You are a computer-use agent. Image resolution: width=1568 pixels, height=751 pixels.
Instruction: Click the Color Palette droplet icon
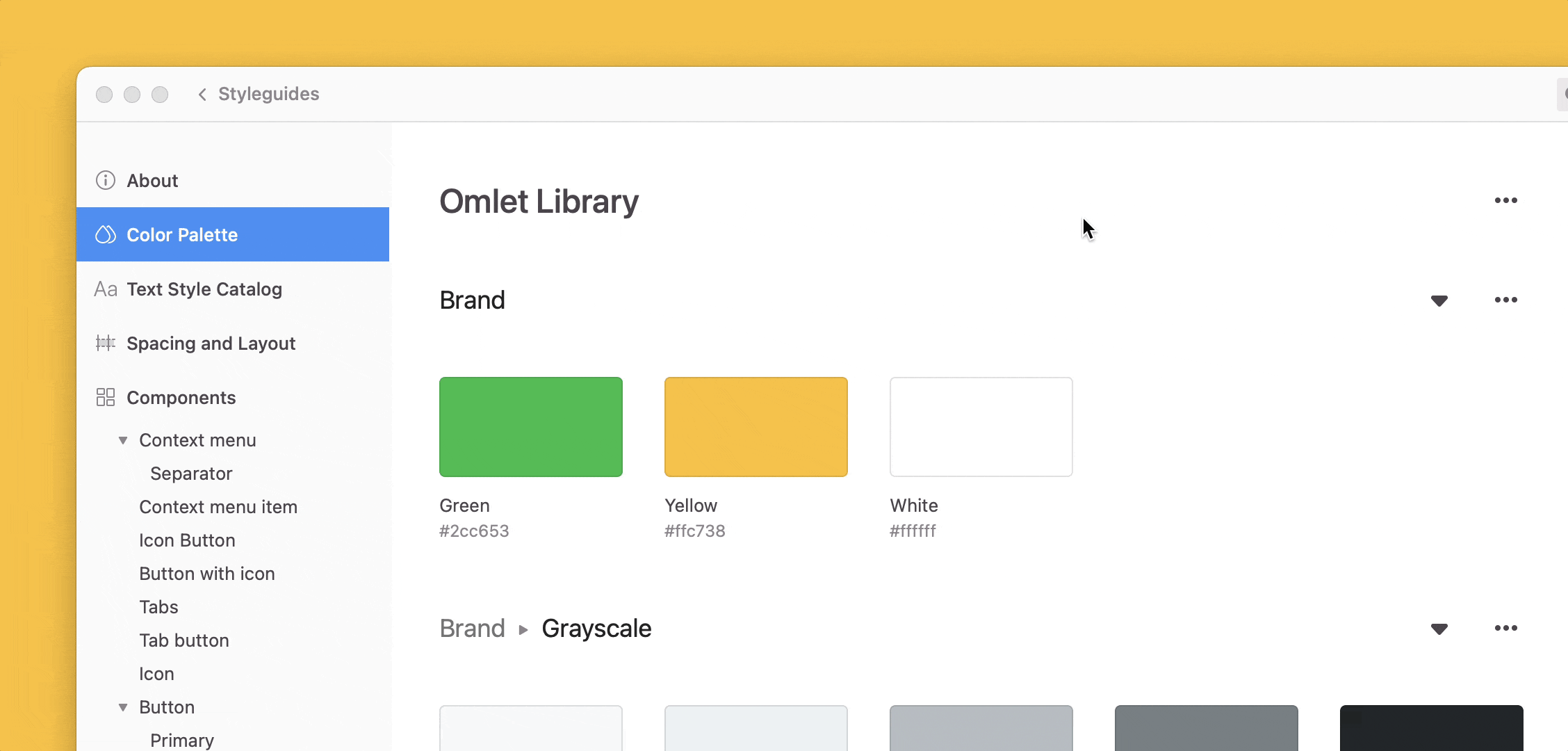click(x=105, y=235)
